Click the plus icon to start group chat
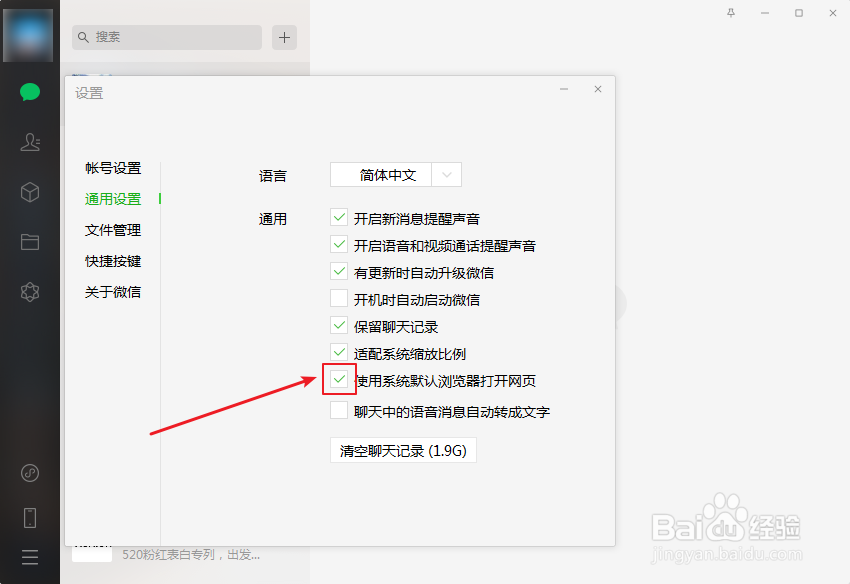850x584 pixels. pos(284,37)
